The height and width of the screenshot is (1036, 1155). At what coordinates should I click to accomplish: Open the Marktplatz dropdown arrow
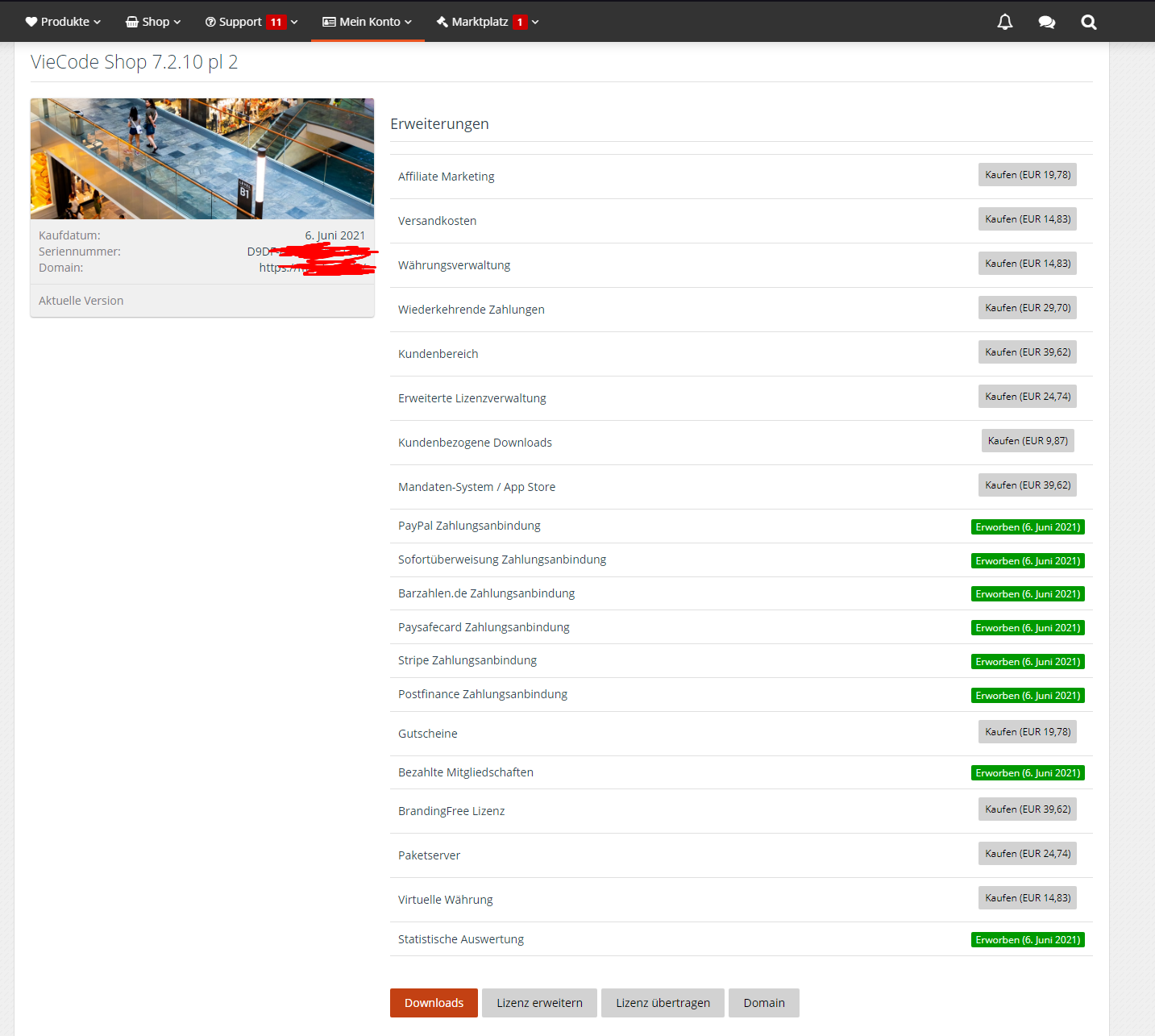[535, 22]
